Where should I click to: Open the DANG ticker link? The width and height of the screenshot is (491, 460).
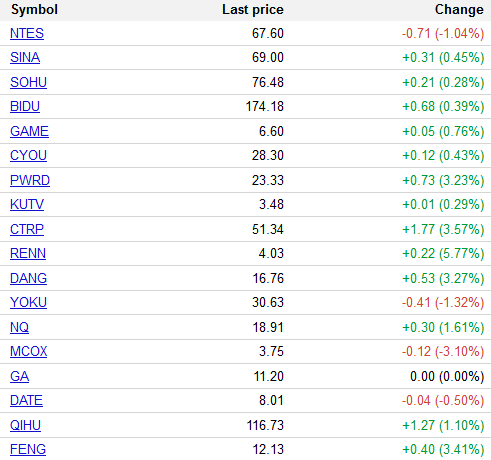click(x=28, y=278)
